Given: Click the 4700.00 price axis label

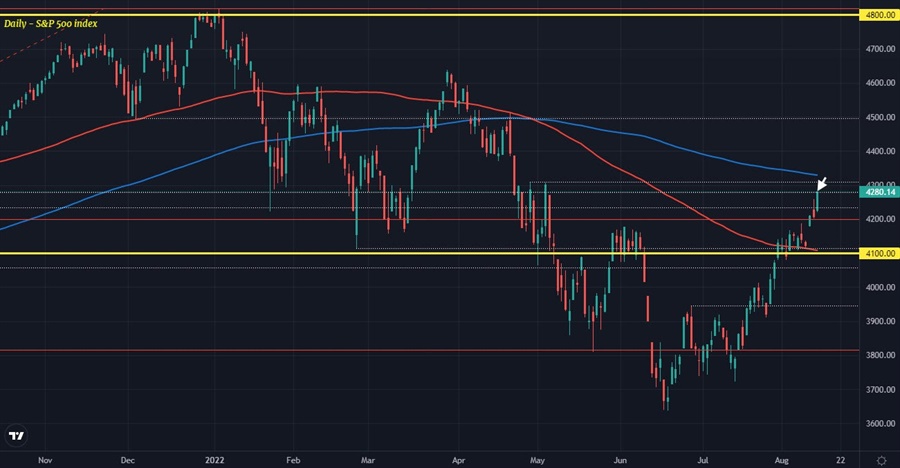Looking at the screenshot, I should pos(880,49).
